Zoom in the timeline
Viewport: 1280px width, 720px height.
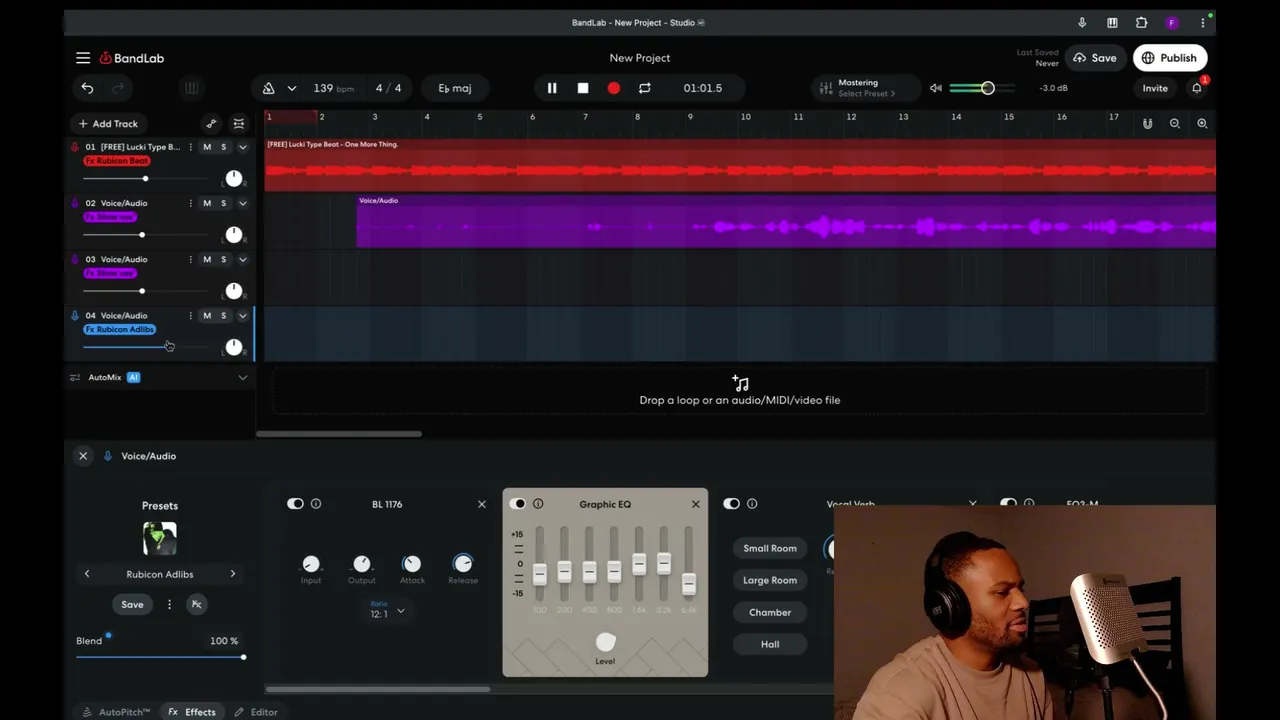[1202, 124]
